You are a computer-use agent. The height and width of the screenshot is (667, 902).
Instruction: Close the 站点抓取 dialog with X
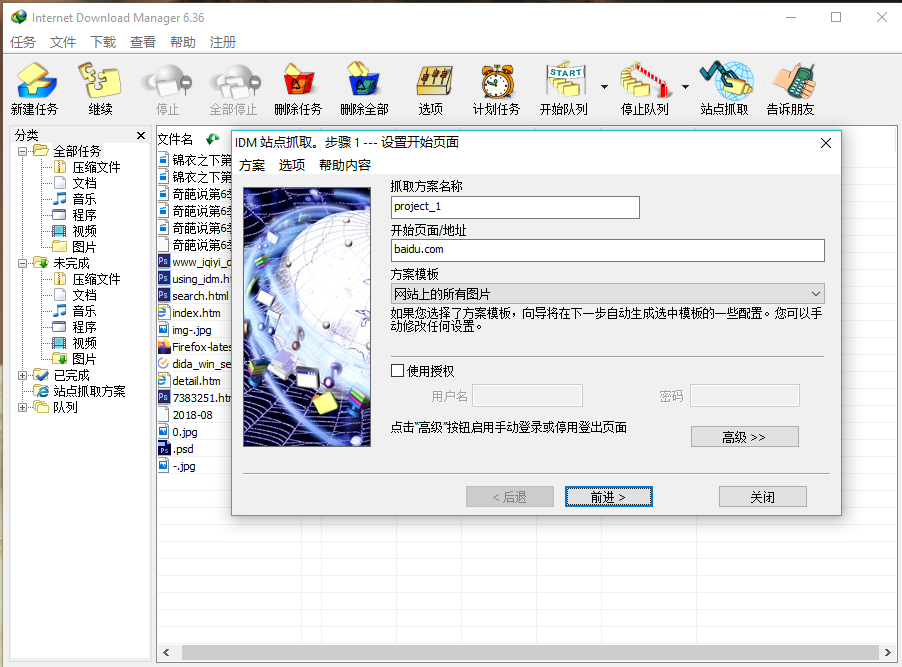825,143
